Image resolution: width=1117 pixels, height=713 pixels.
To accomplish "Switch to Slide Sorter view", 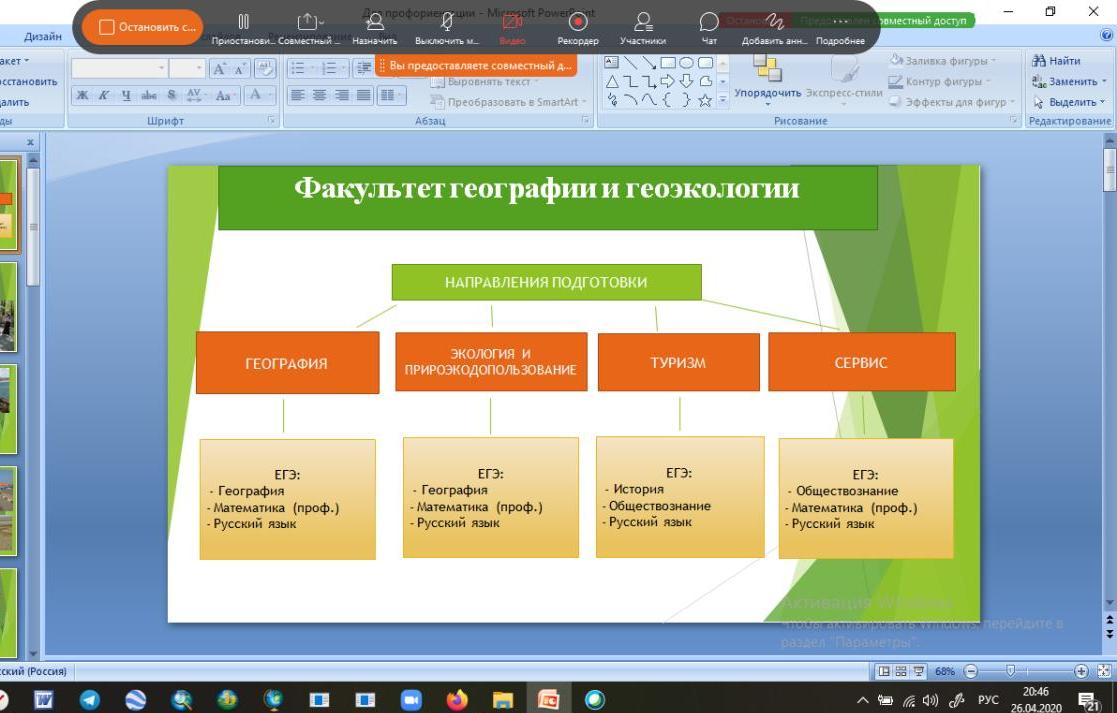I will [901, 671].
